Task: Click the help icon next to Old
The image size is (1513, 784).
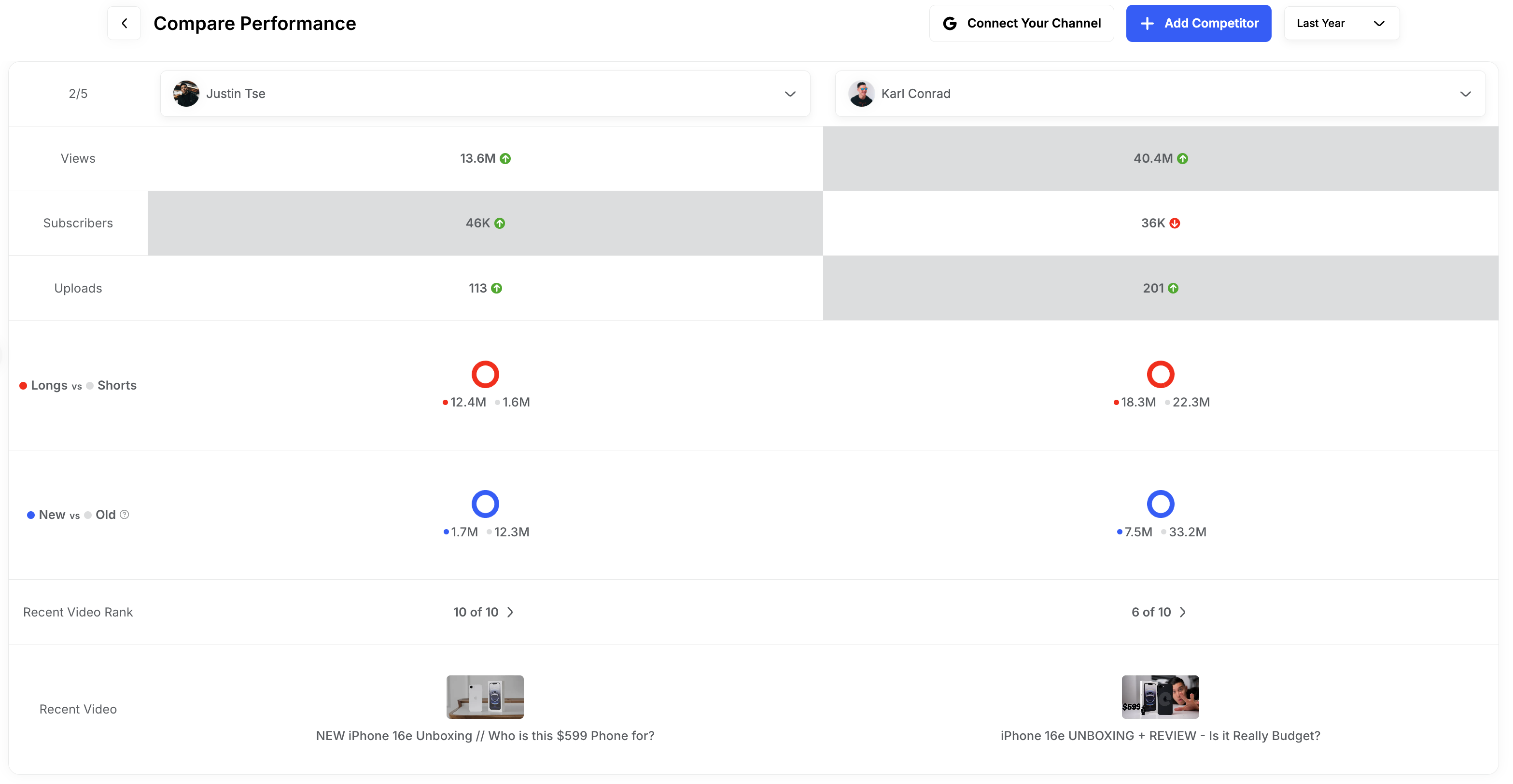Action: (x=125, y=515)
